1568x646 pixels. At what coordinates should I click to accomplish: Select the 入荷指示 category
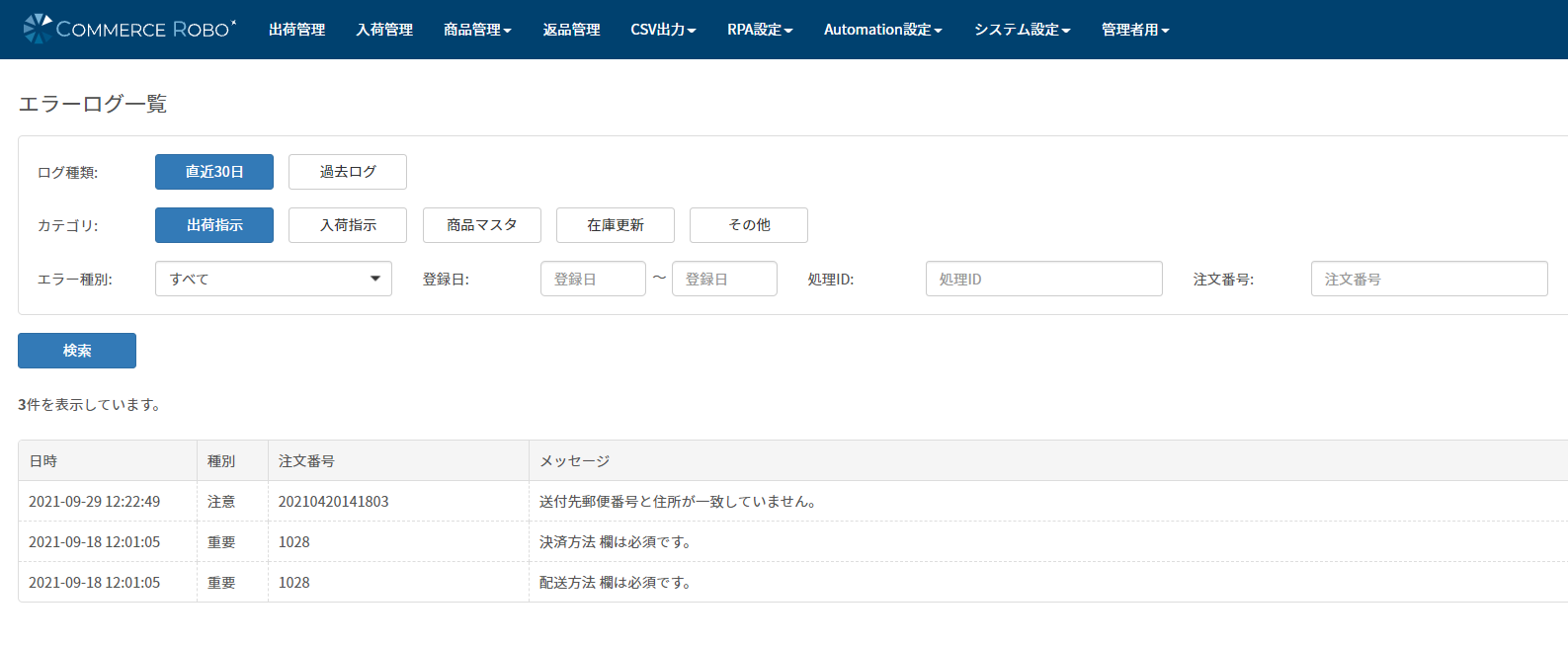[348, 225]
